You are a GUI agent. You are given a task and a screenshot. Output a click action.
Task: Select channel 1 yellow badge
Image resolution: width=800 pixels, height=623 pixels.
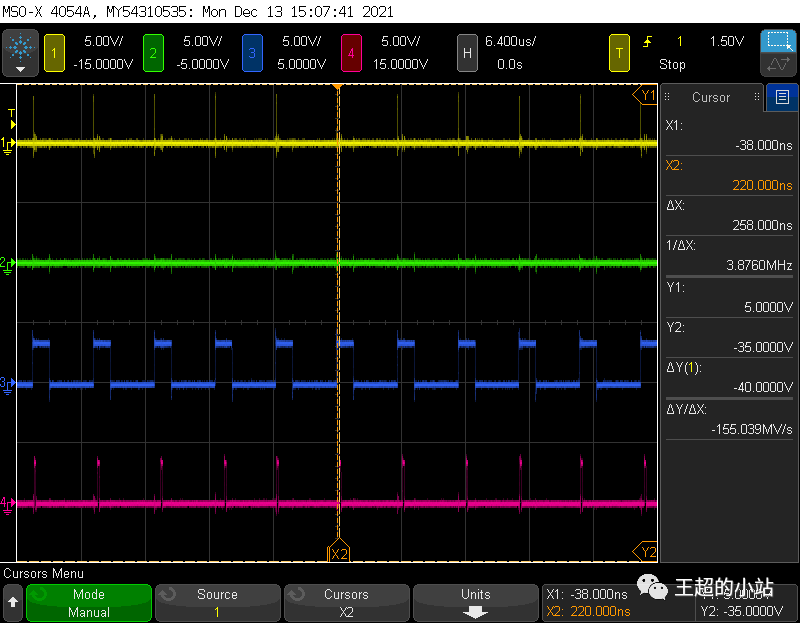click(53, 51)
